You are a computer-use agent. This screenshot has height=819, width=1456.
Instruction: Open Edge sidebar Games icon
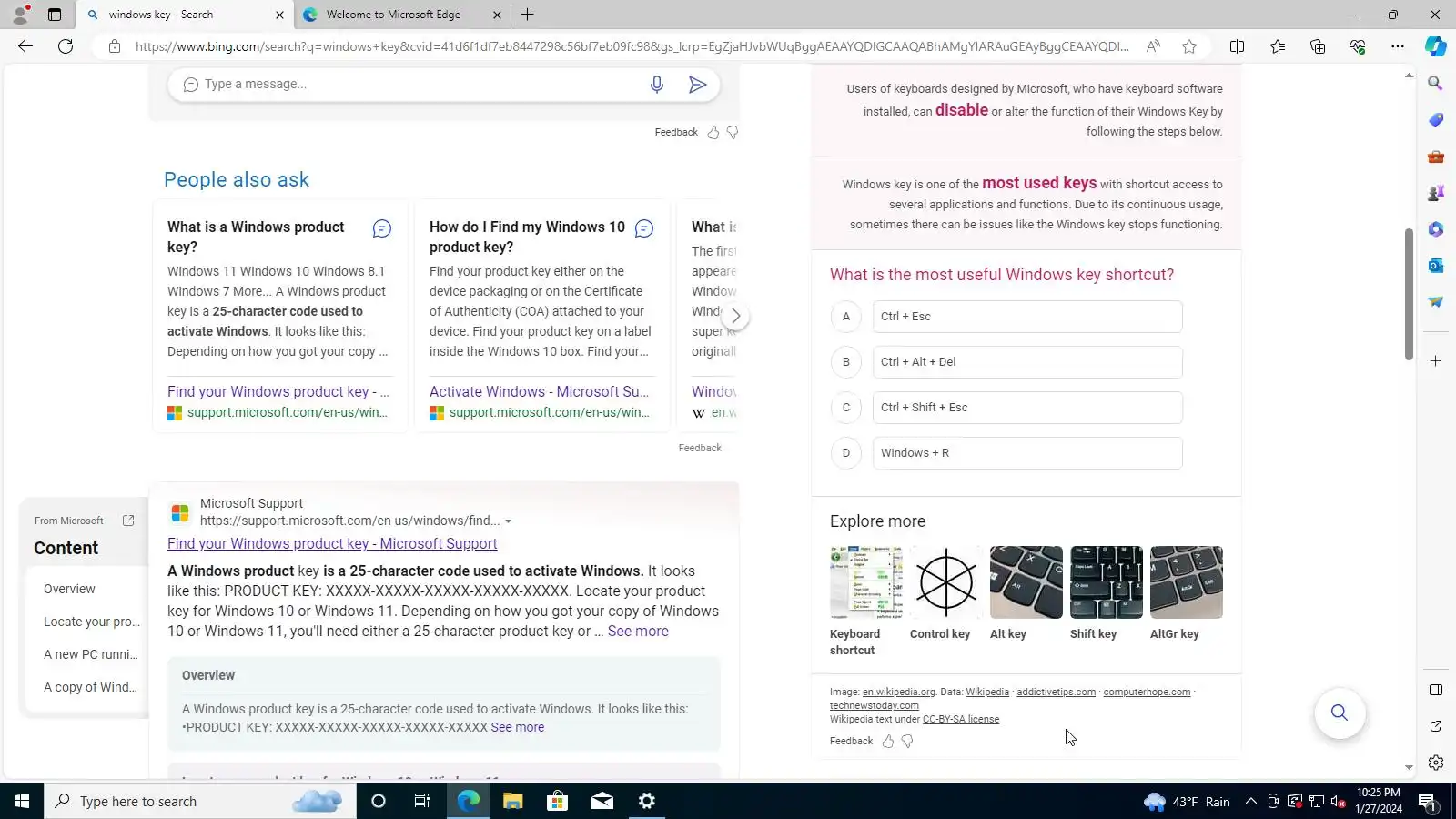(1436, 193)
